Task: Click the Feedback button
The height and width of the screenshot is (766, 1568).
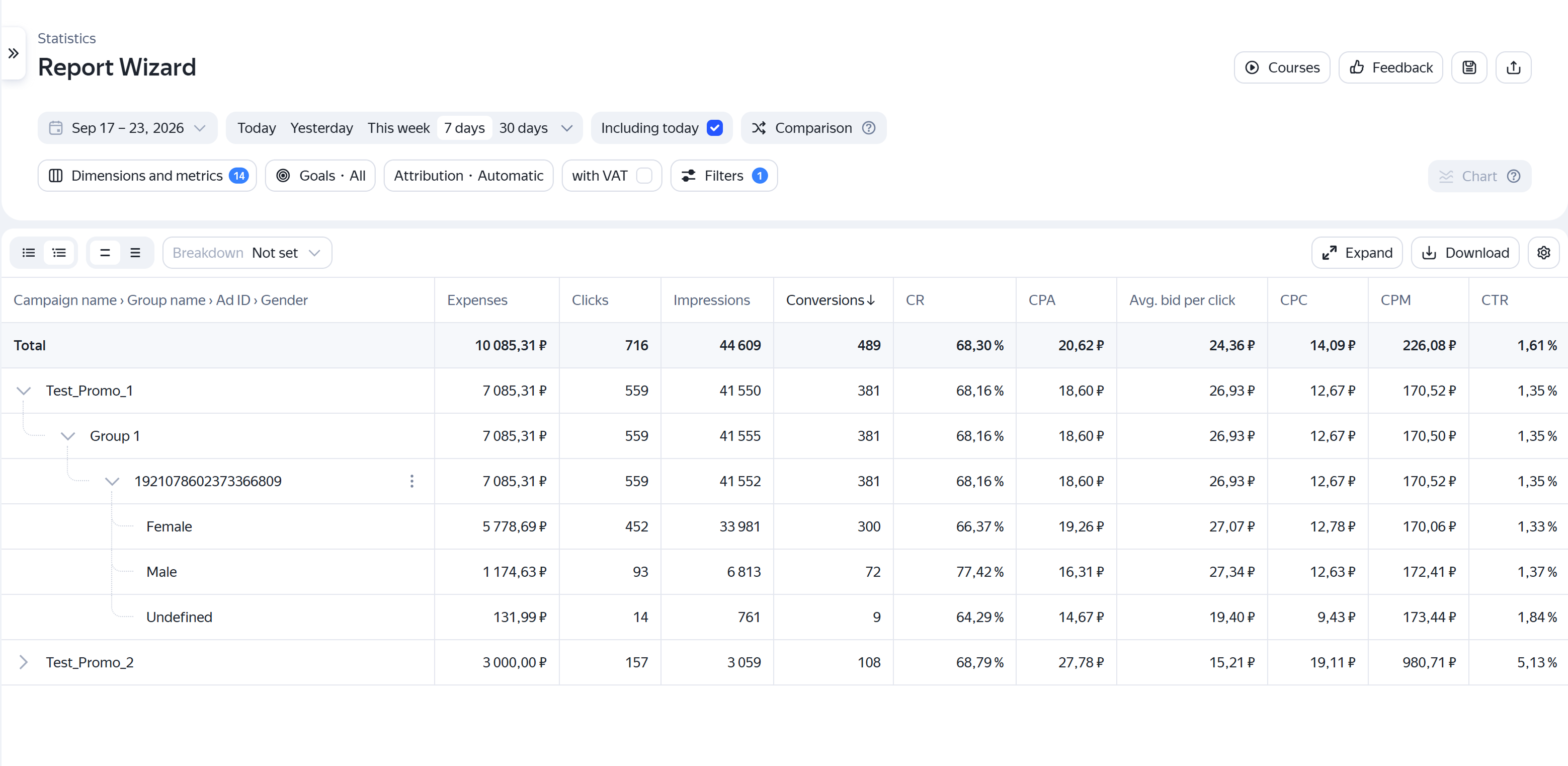Action: click(1390, 67)
